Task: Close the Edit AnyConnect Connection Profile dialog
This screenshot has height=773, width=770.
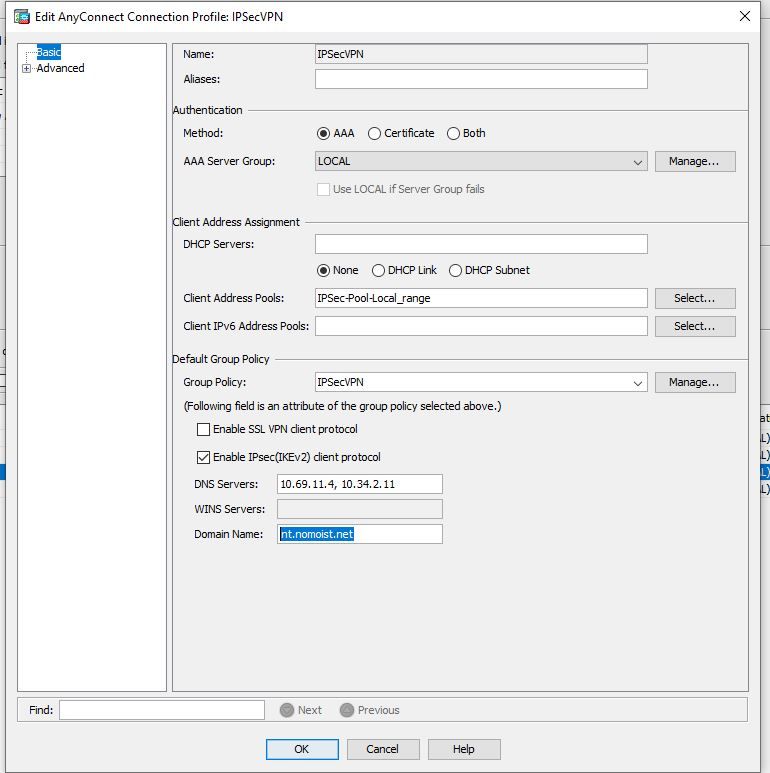Action: pyautogui.click(x=745, y=16)
